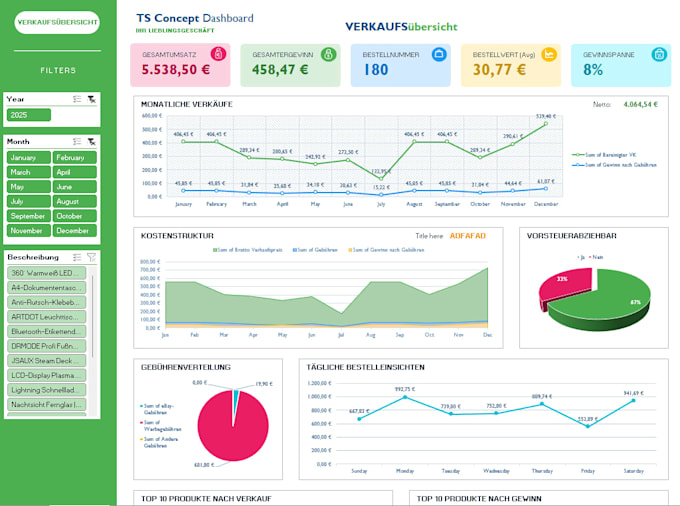Select Lightning Schnellladekabel product filter
This screenshot has width=680, height=506.
(x=46, y=390)
